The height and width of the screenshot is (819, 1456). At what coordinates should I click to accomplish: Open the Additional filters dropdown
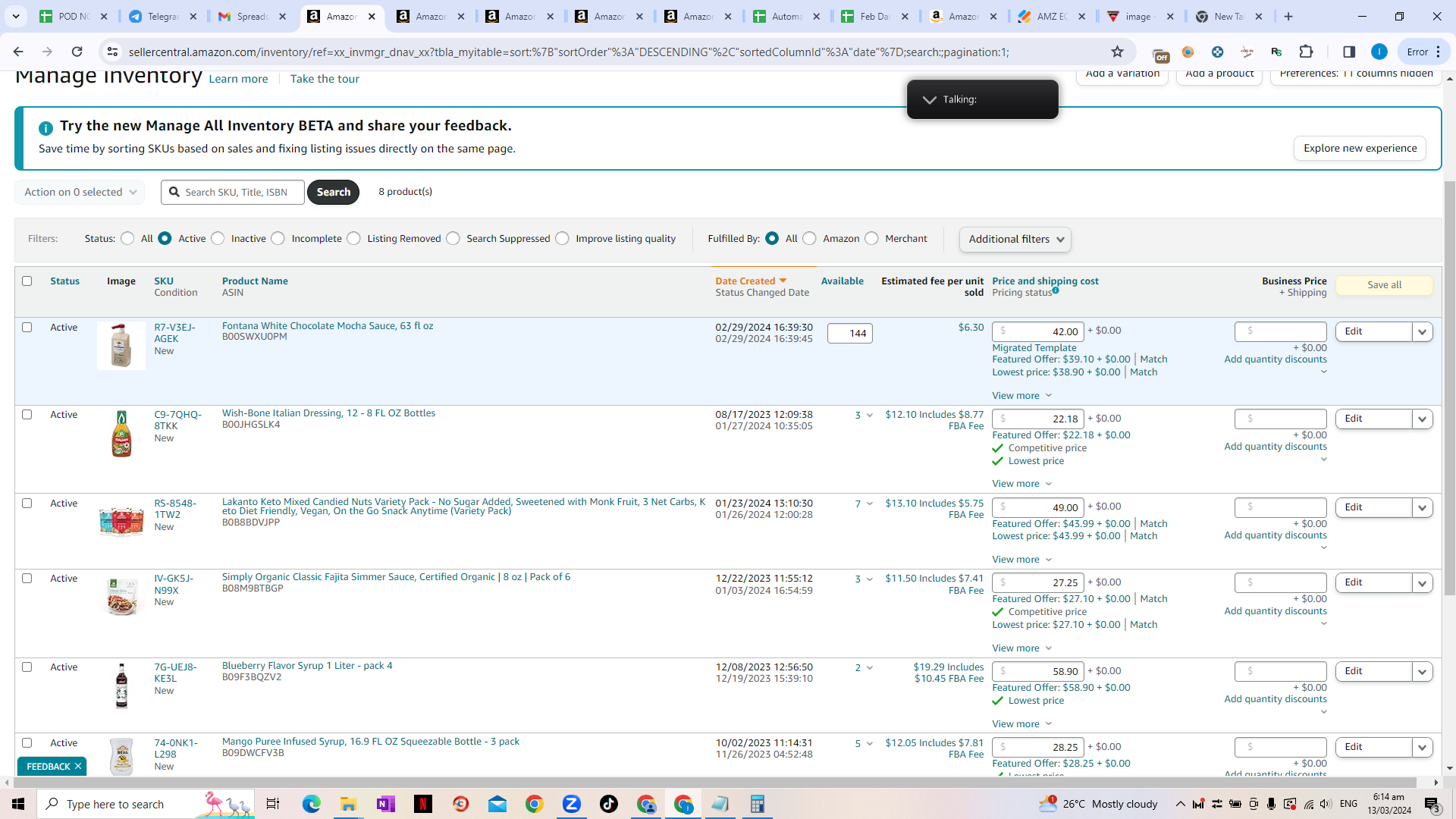click(x=1015, y=239)
